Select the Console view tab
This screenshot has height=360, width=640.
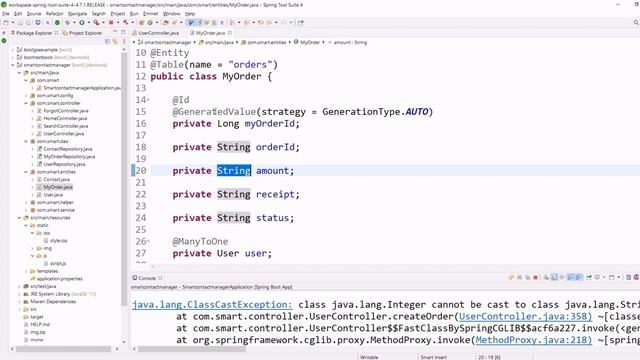147,278
